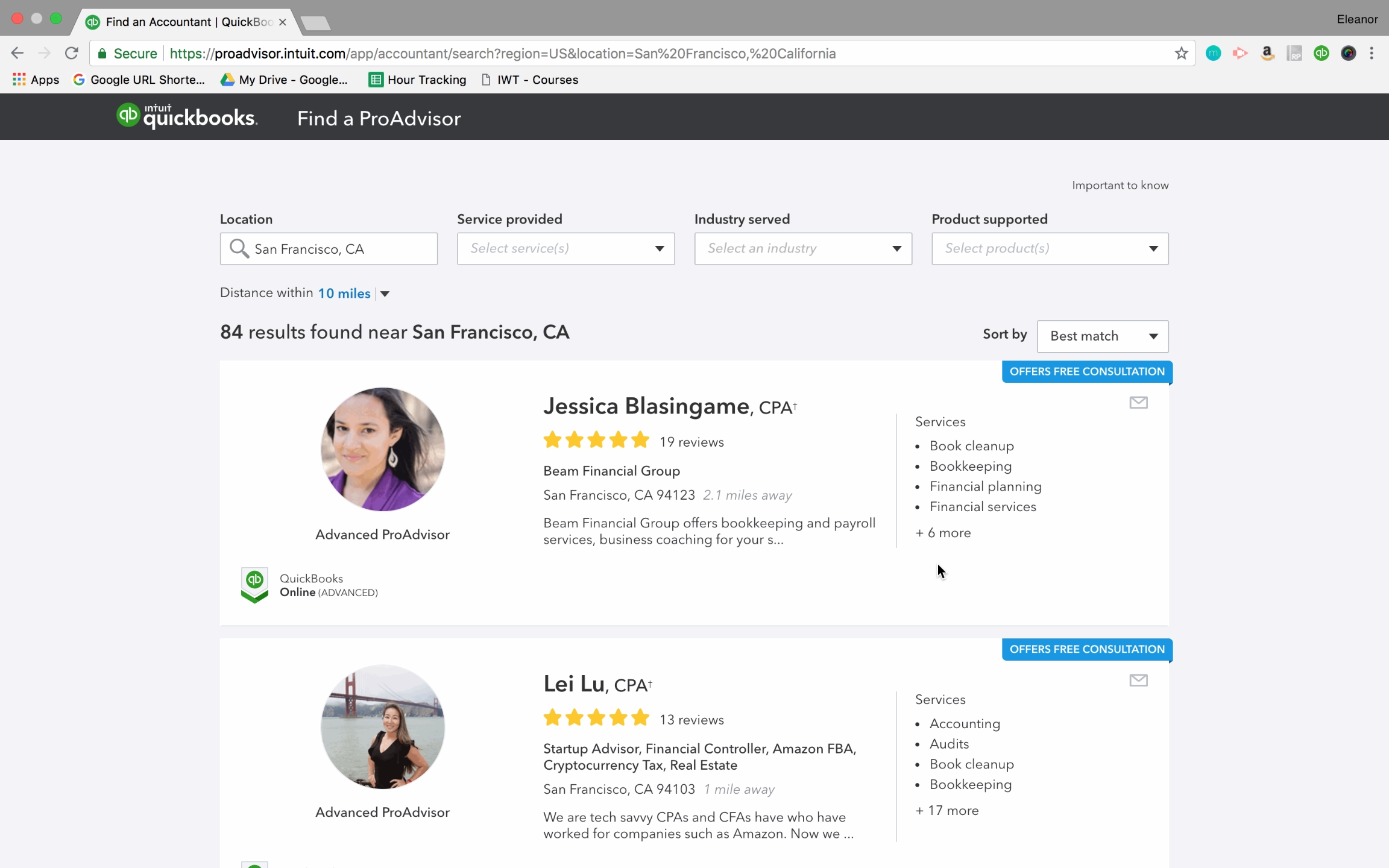Click Jessica's five-star rating
This screenshot has height=868, width=1389.
coord(596,441)
